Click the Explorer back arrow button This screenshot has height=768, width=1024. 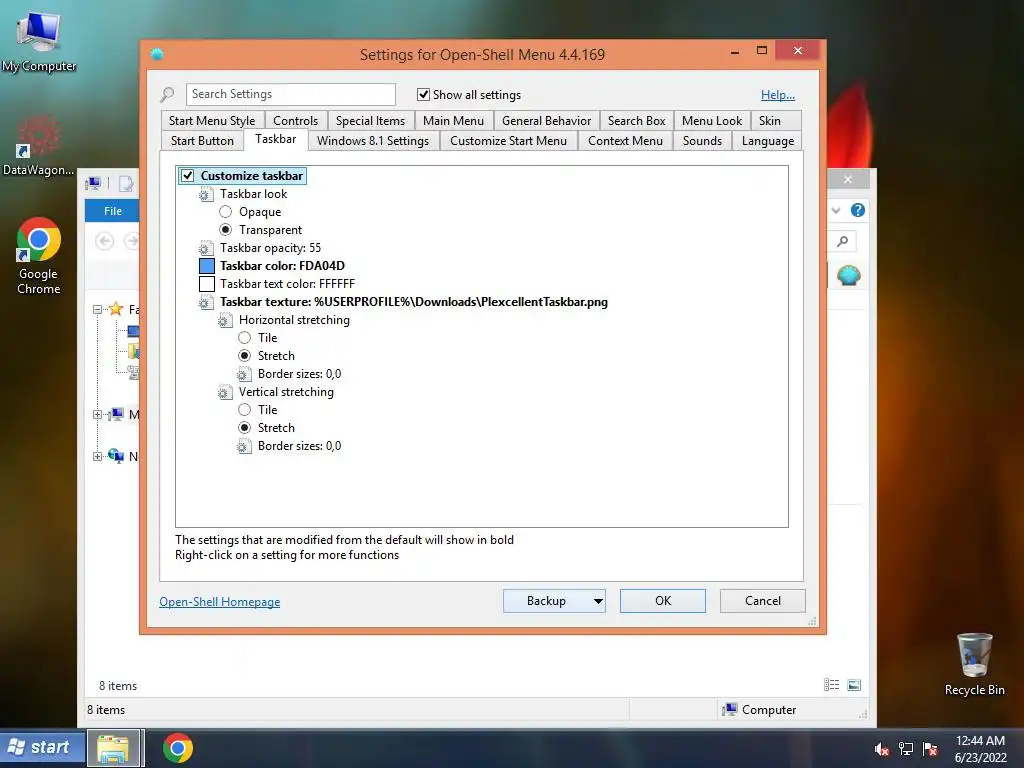click(x=104, y=242)
